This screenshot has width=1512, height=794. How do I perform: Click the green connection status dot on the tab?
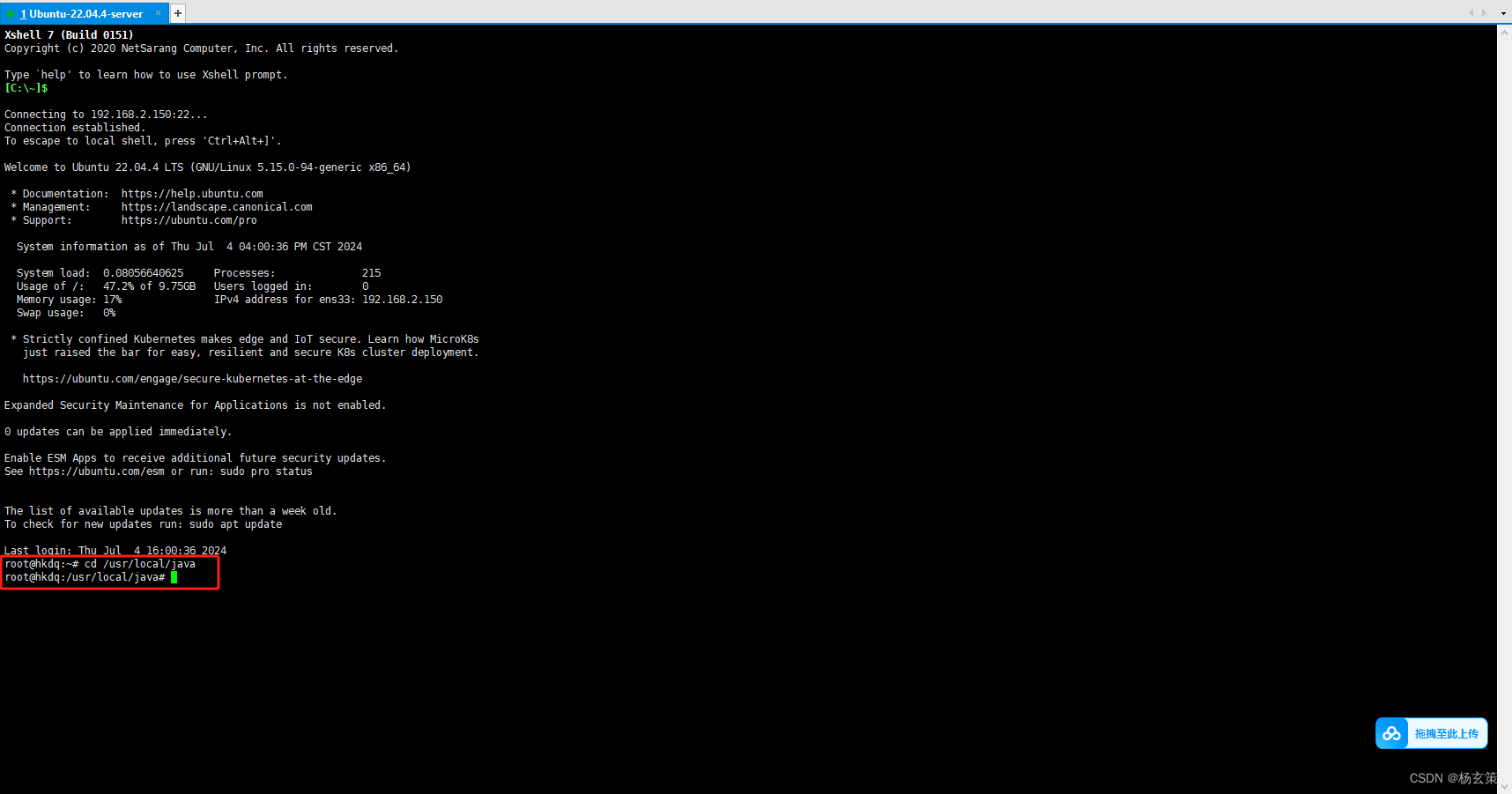click(11, 13)
